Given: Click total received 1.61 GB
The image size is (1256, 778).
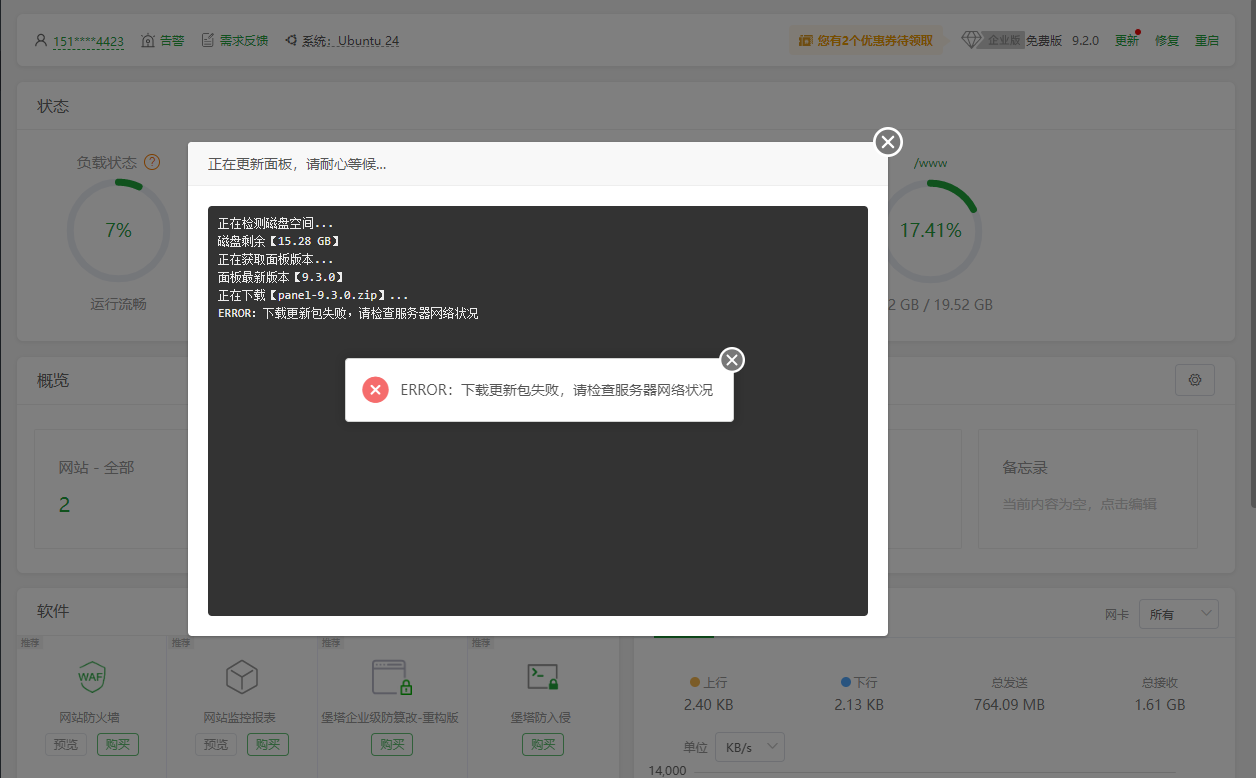Looking at the screenshot, I should (x=1160, y=705).
